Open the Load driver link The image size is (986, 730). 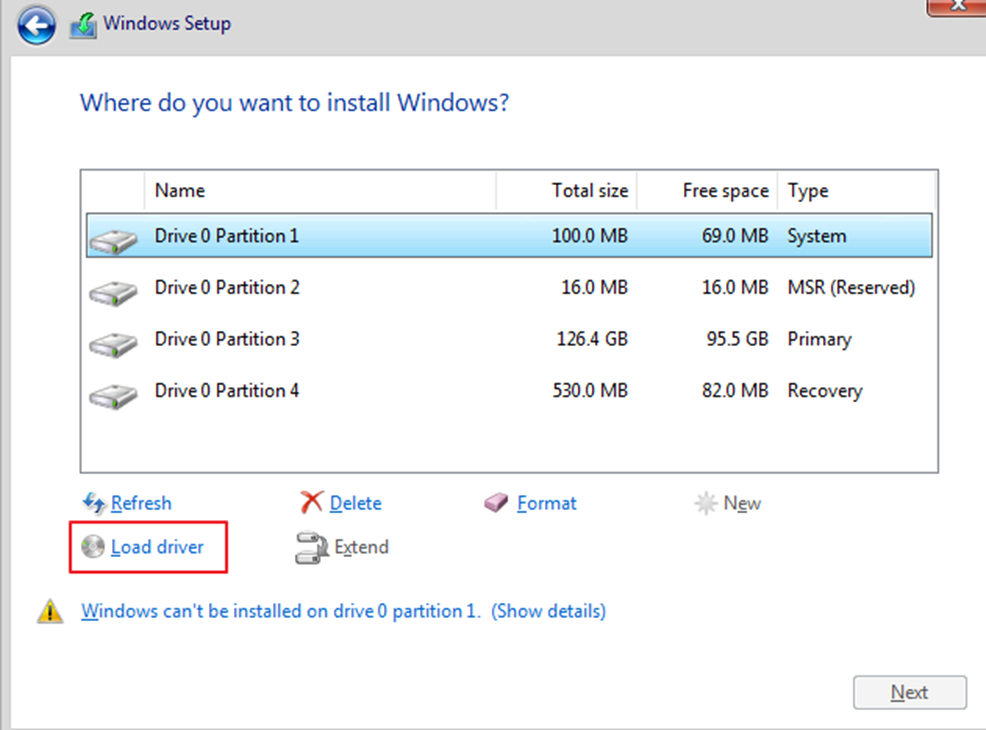point(157,547)
